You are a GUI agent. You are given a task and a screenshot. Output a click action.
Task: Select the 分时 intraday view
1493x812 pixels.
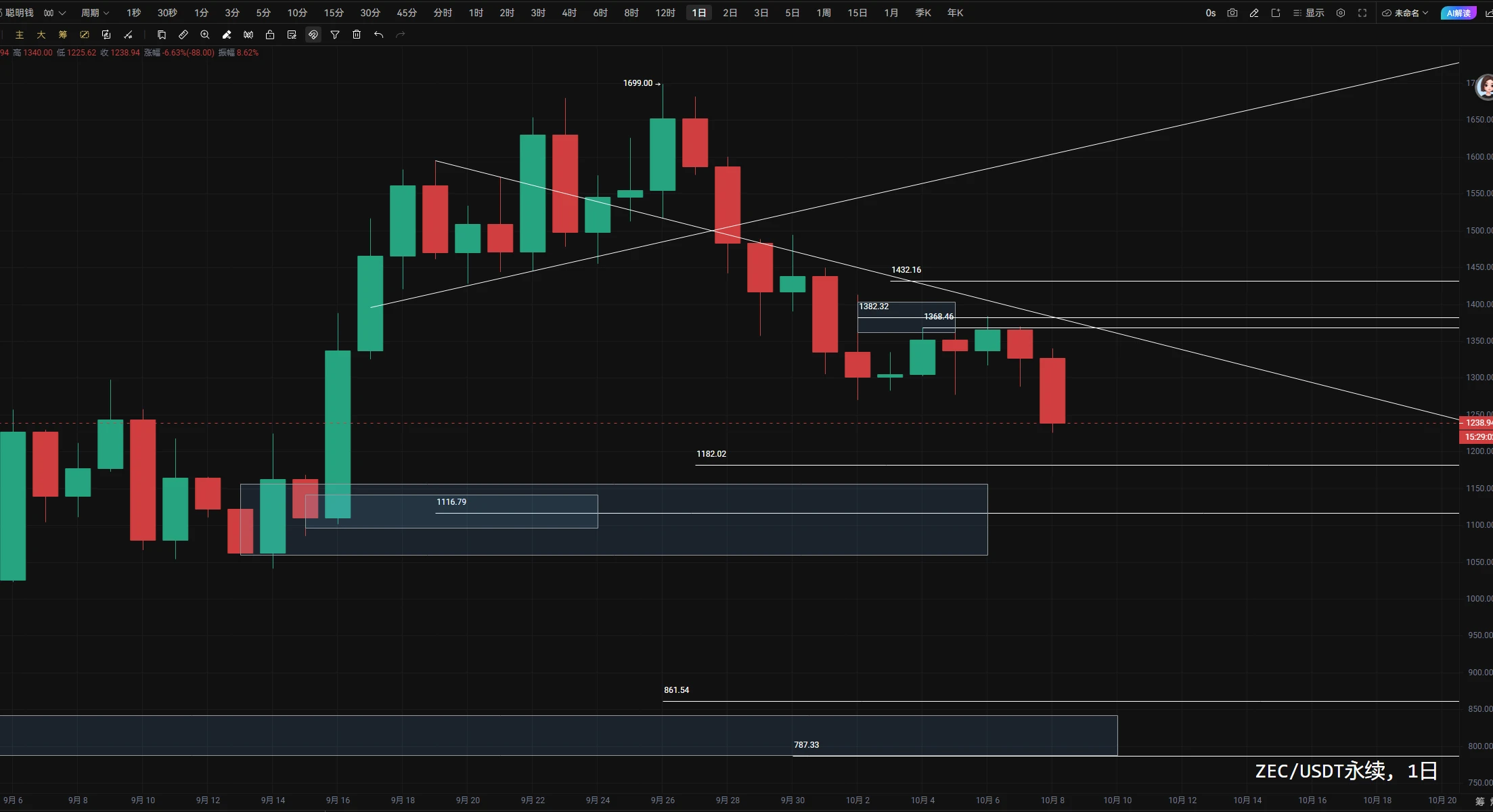443,13
